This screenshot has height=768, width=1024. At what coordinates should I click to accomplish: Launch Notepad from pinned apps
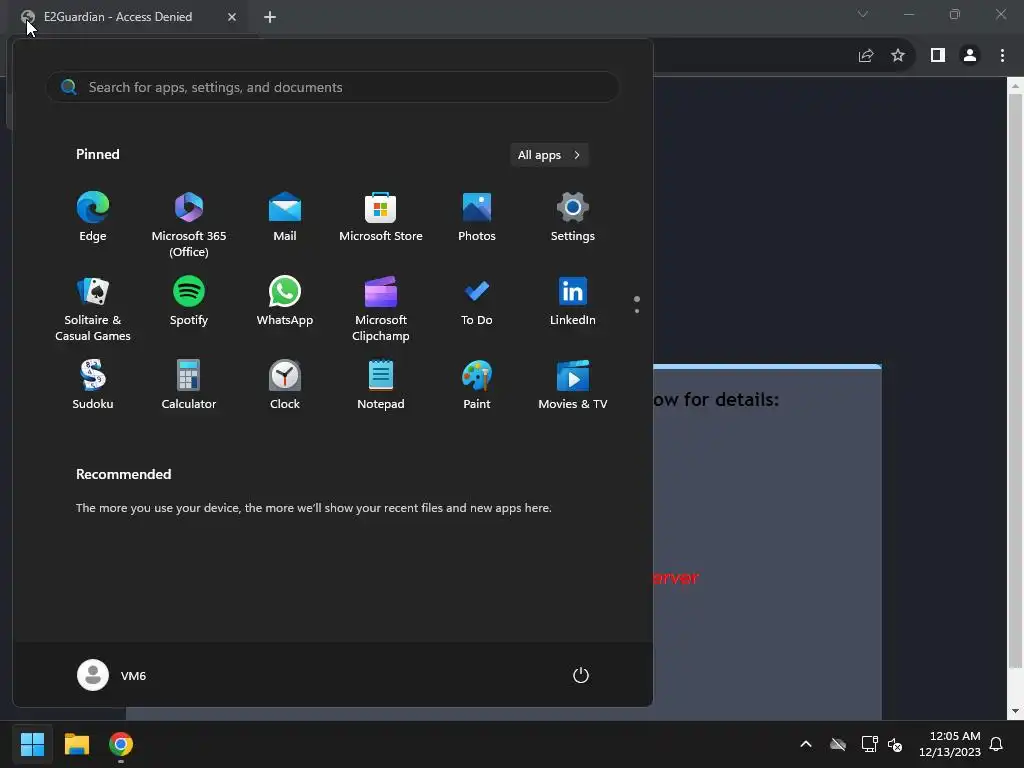tap(381, 385)
